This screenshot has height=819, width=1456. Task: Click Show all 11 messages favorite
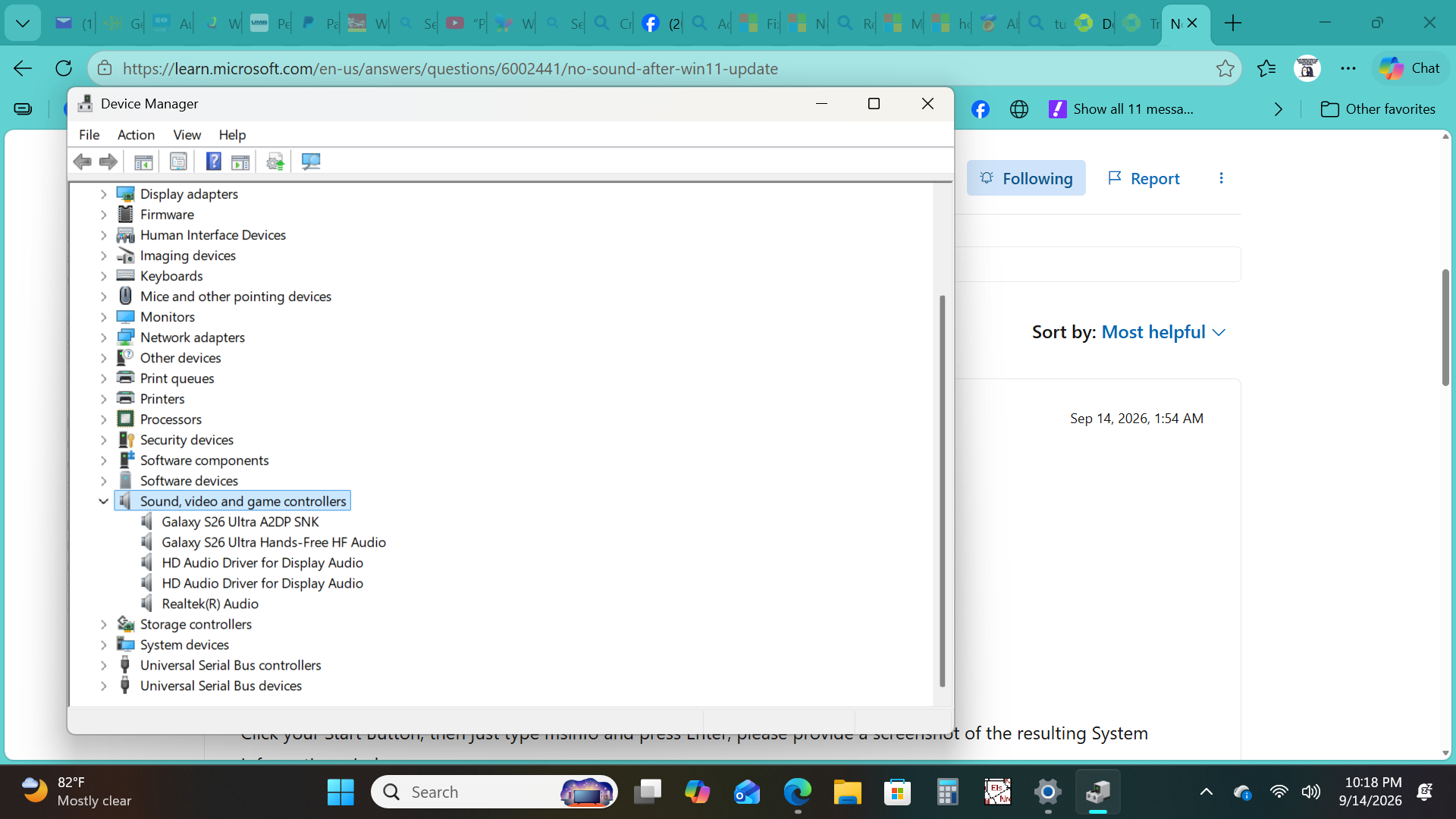(1121, 109)
